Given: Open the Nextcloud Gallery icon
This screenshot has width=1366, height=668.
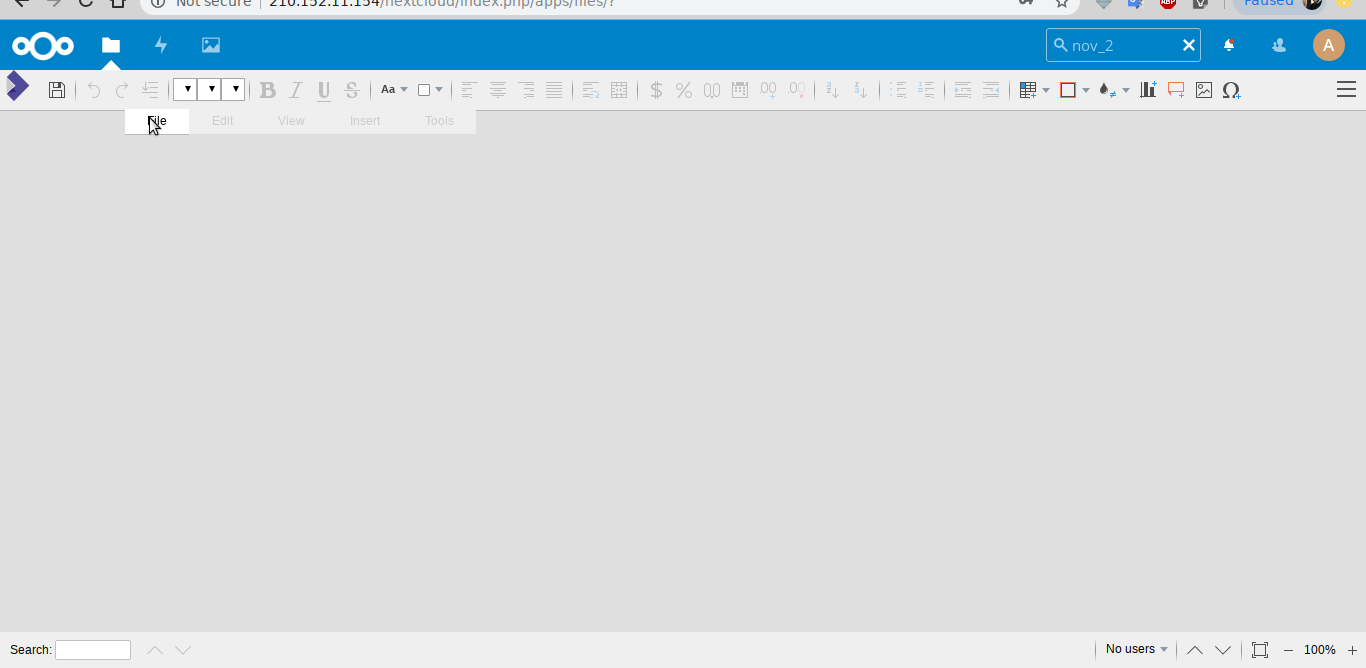Looking at the screenshot, I should click(x=211, y=45).
